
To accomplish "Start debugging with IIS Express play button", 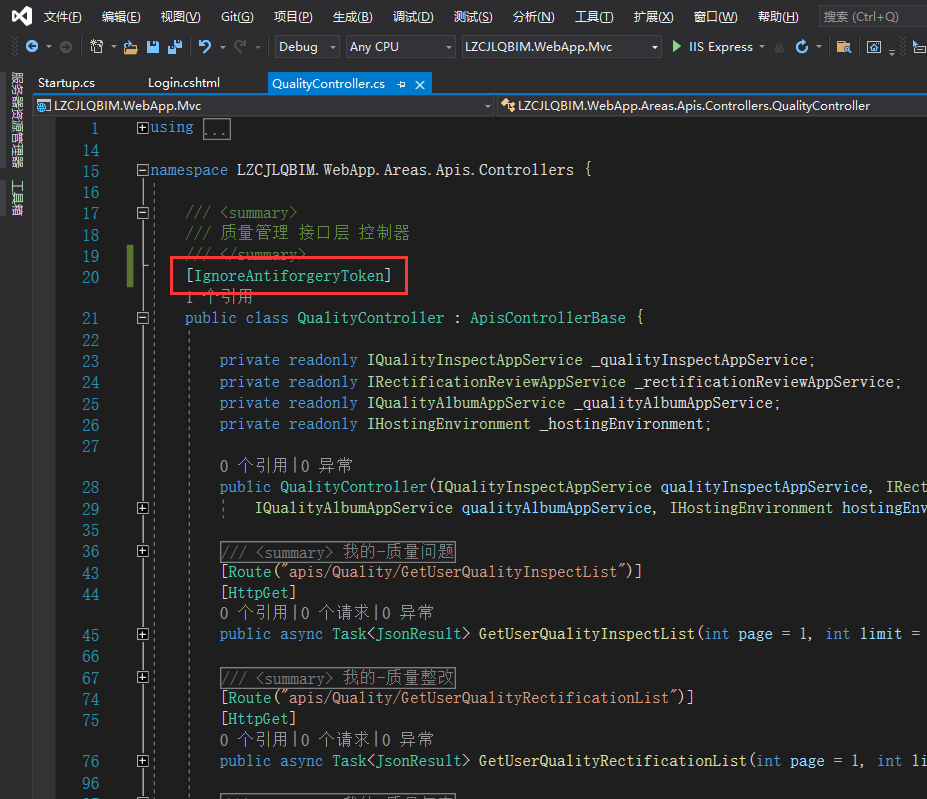I will [x=677, y=47].
